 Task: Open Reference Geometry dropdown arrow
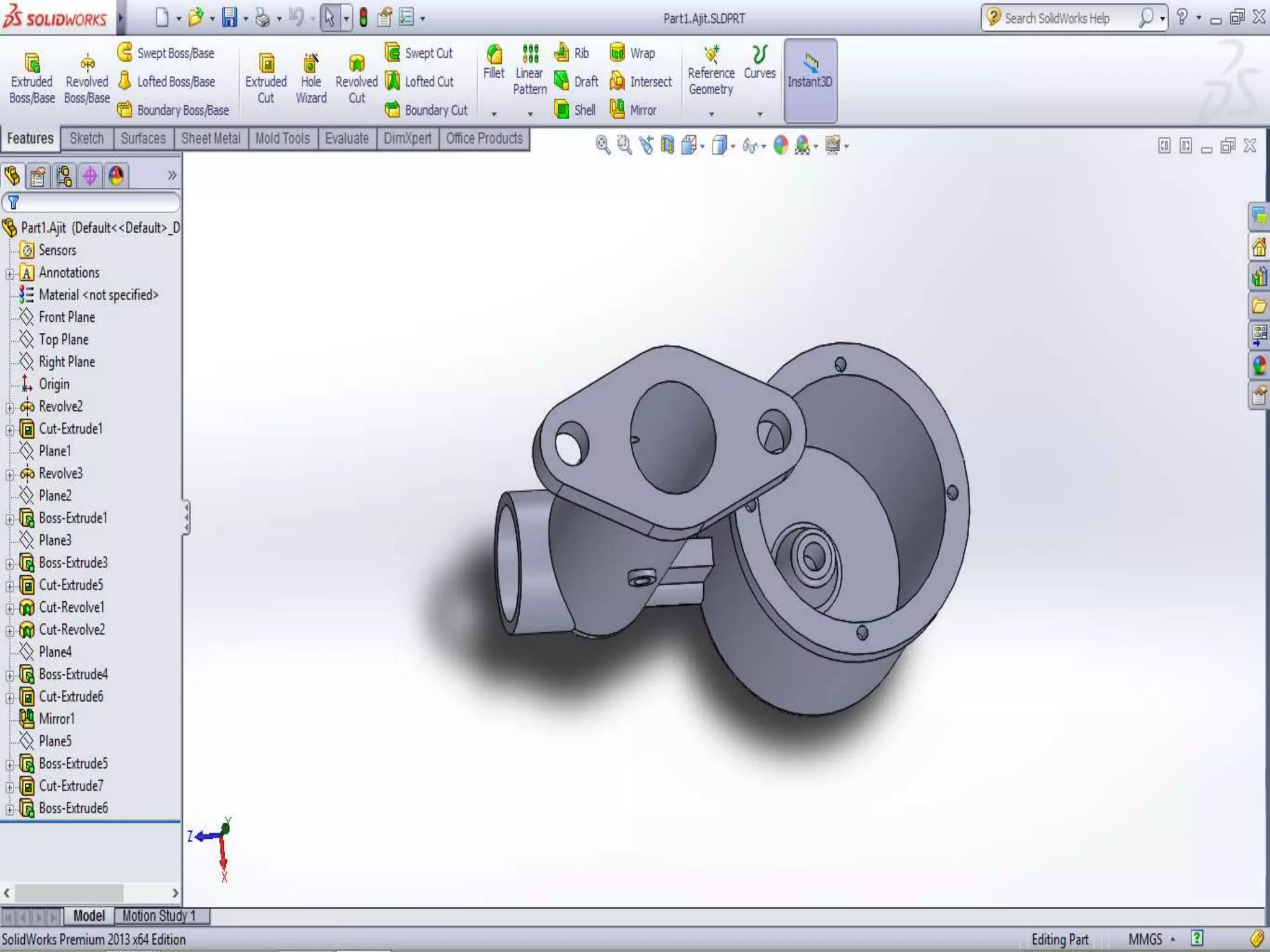(711, 113)
